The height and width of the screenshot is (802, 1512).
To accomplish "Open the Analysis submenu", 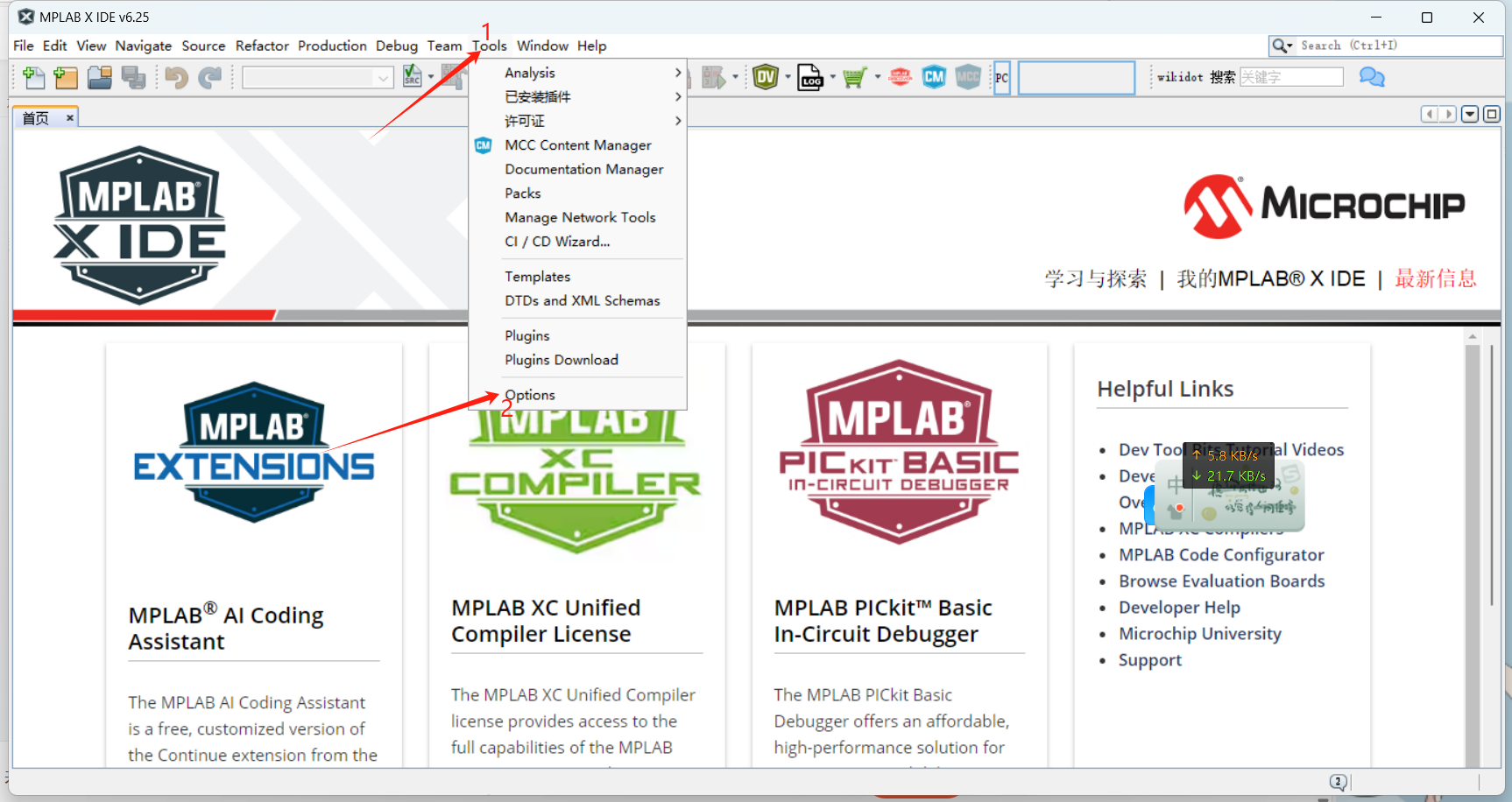I will [578, 73].
